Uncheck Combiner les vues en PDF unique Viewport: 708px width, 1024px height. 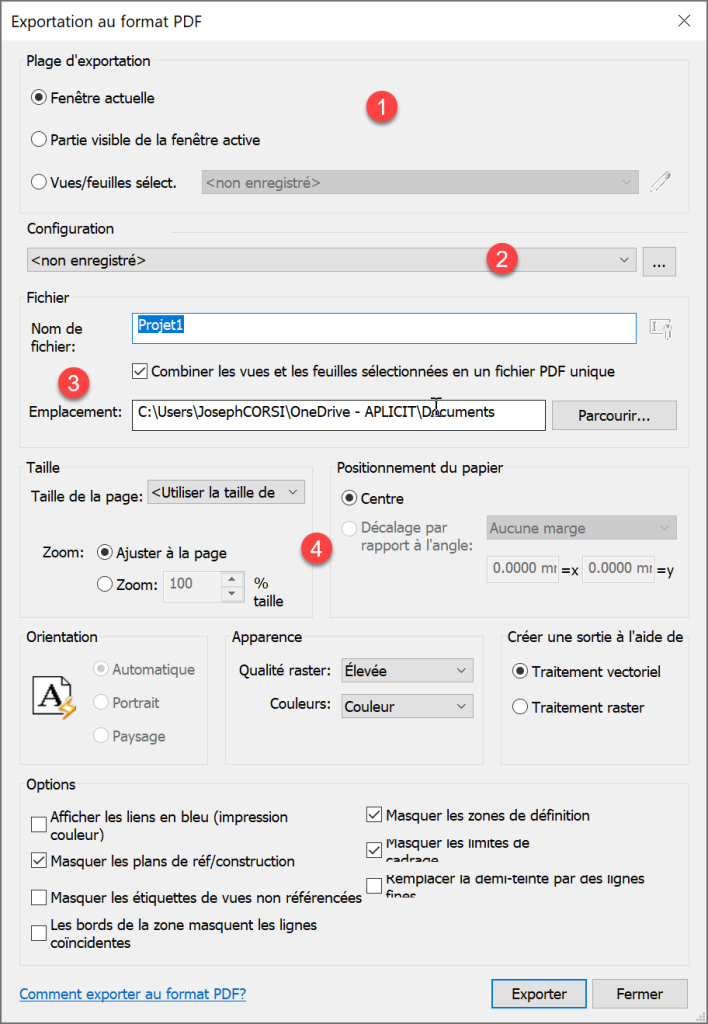click(x=140, y=371)
